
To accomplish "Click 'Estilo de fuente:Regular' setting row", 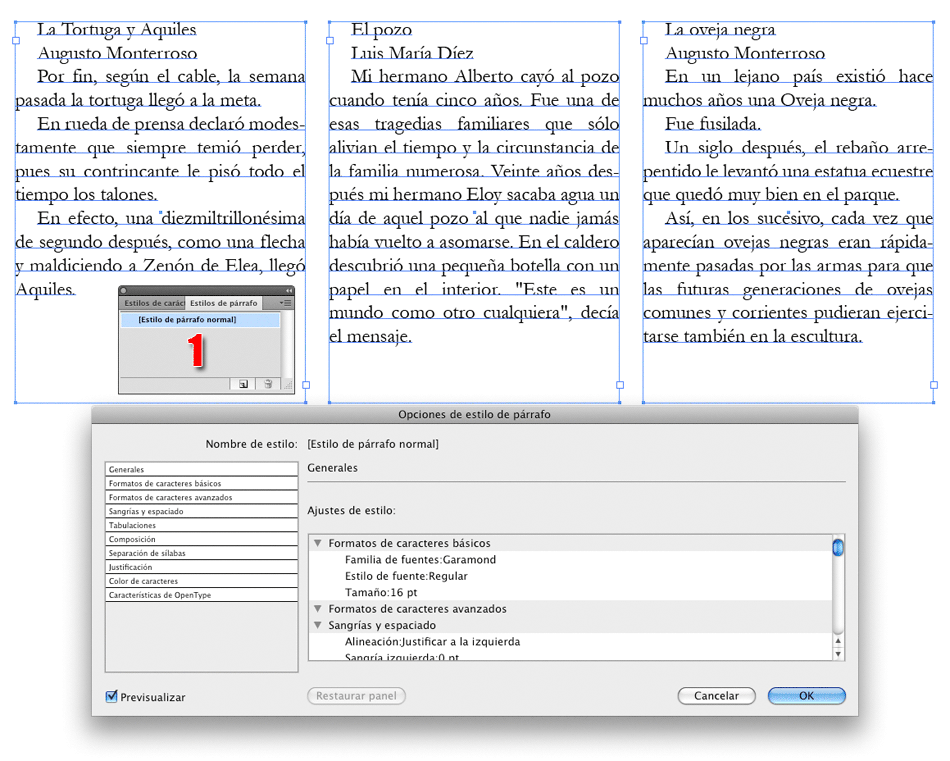I will (x=571, y=576).
